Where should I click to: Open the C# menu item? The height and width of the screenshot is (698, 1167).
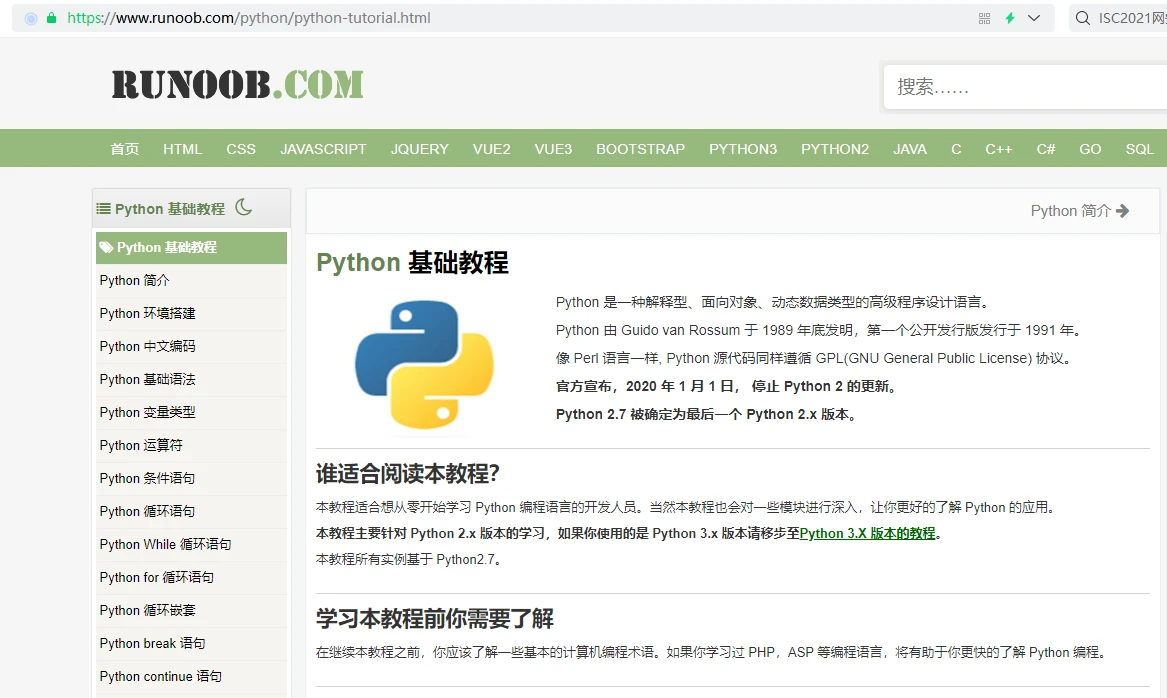1046,149
